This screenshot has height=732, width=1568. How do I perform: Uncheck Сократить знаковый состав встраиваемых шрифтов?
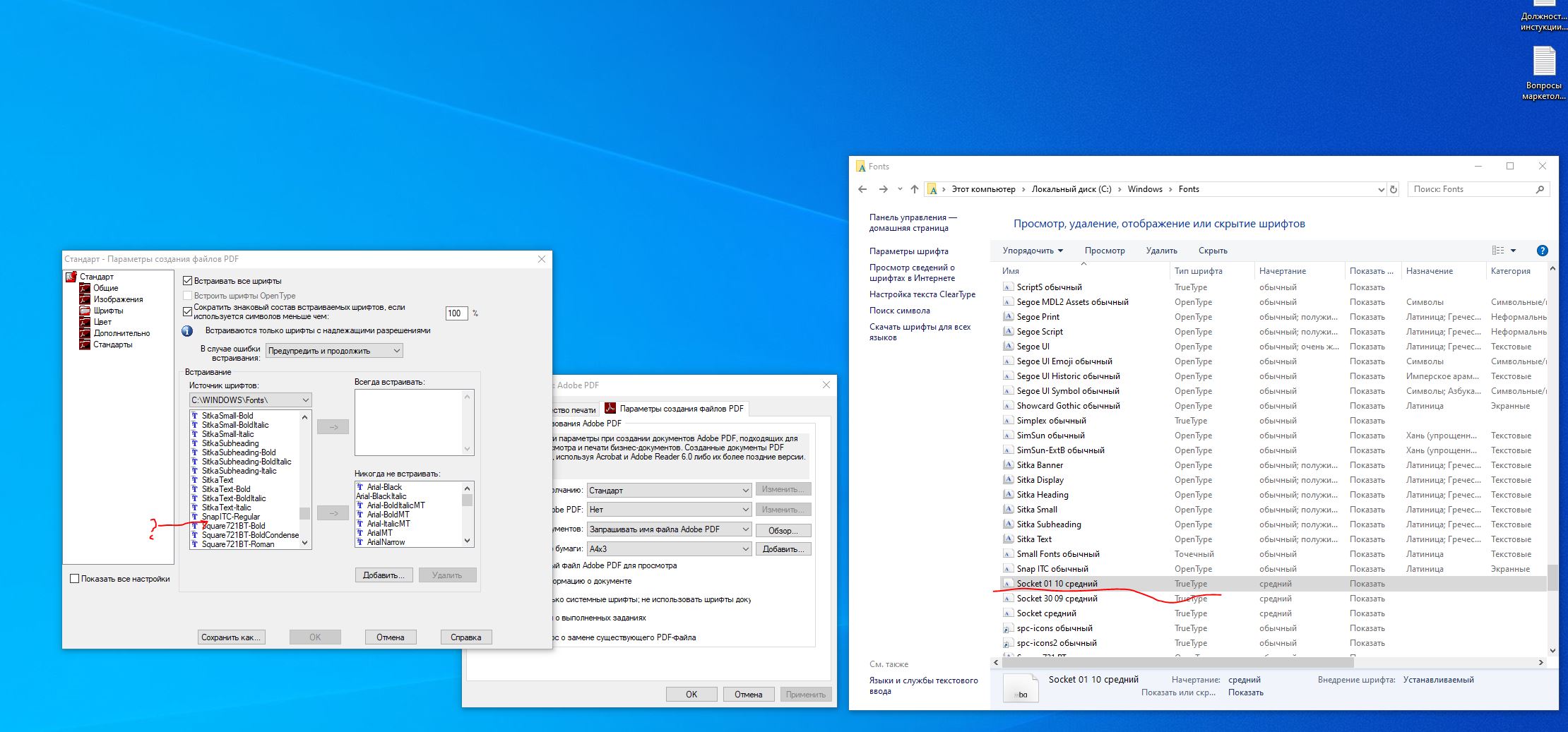coord(187,312)
